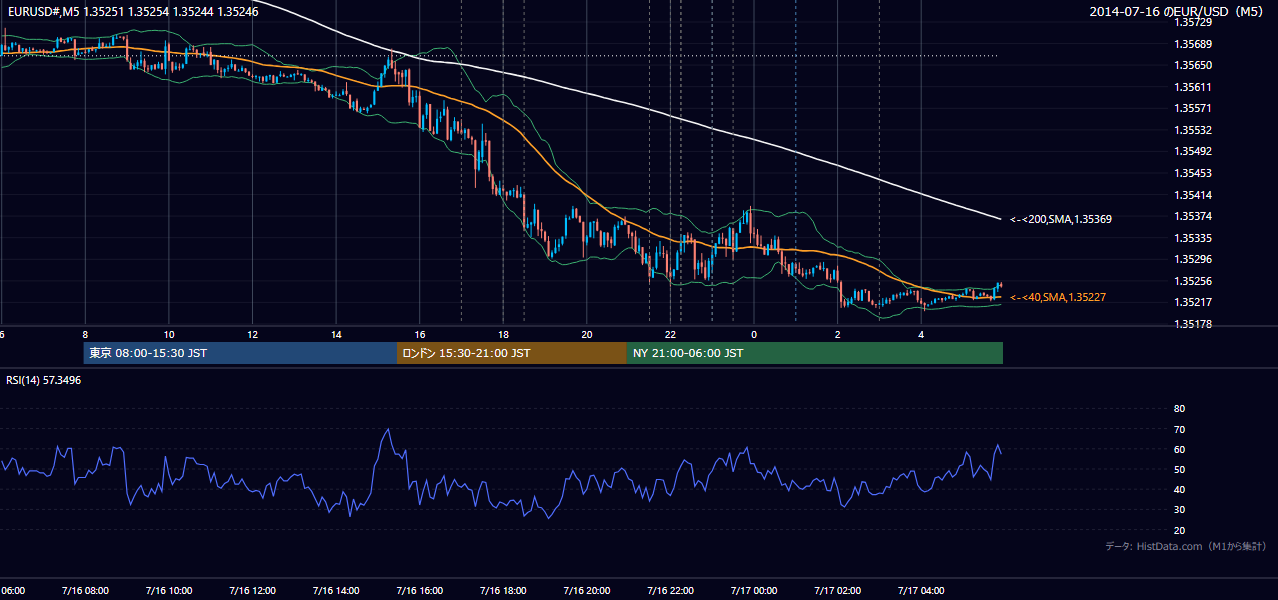Click the RSI 50 level label

tap(1179, 469)
